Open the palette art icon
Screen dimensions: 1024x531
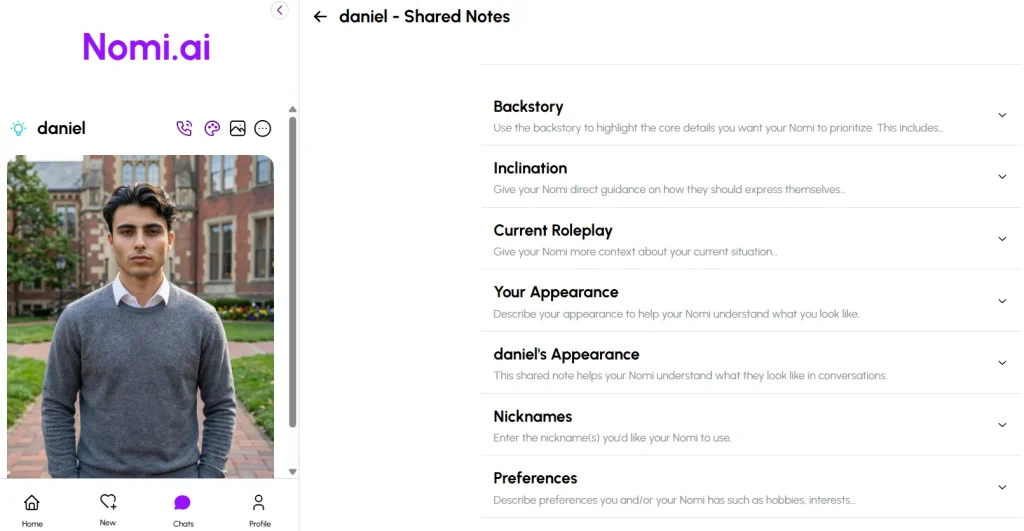(x=212, y=128)
